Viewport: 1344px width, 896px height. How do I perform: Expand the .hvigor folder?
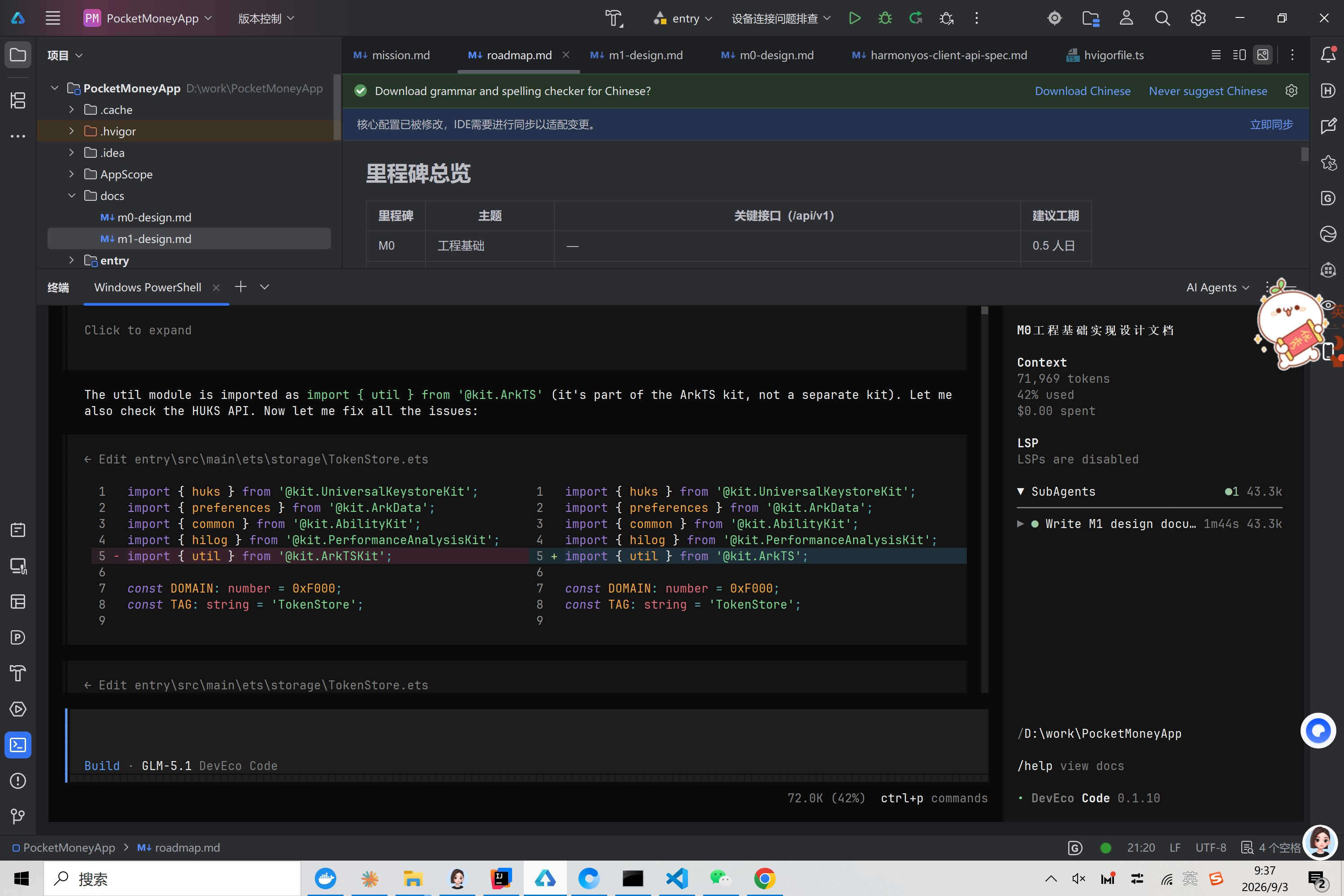pos(71,131)
